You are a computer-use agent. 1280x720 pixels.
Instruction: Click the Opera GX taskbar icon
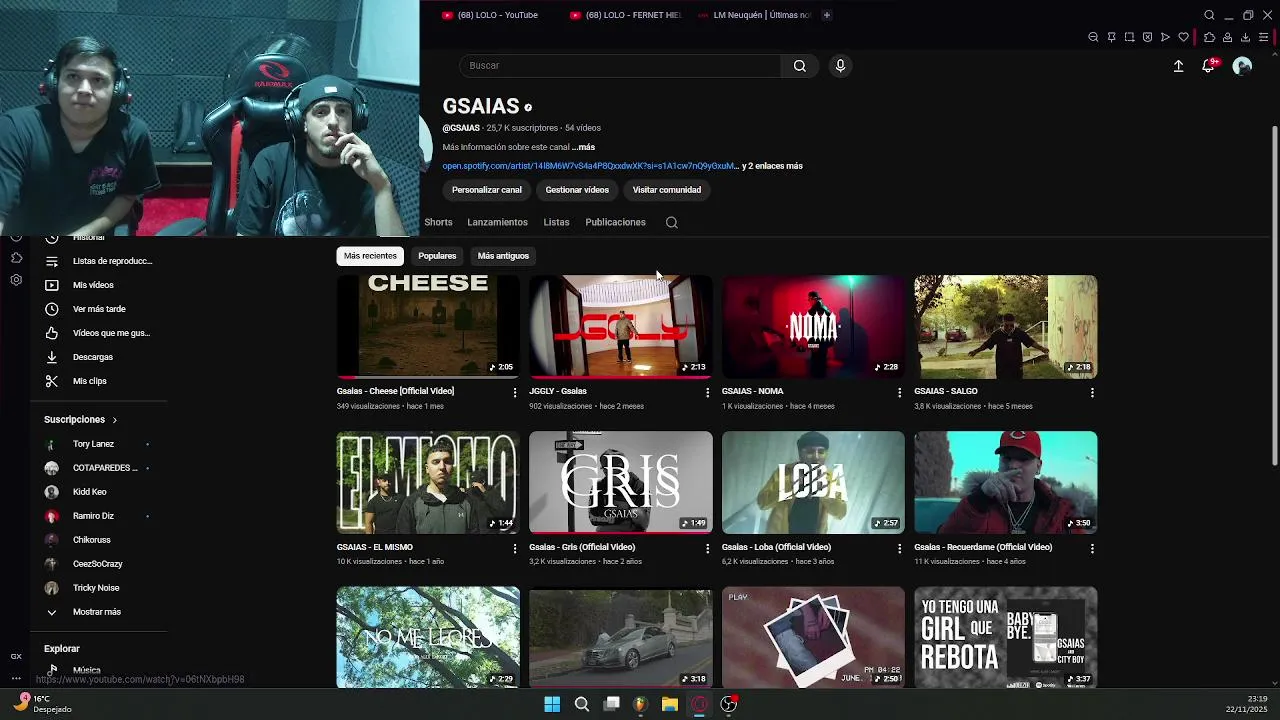click(699, 704)
